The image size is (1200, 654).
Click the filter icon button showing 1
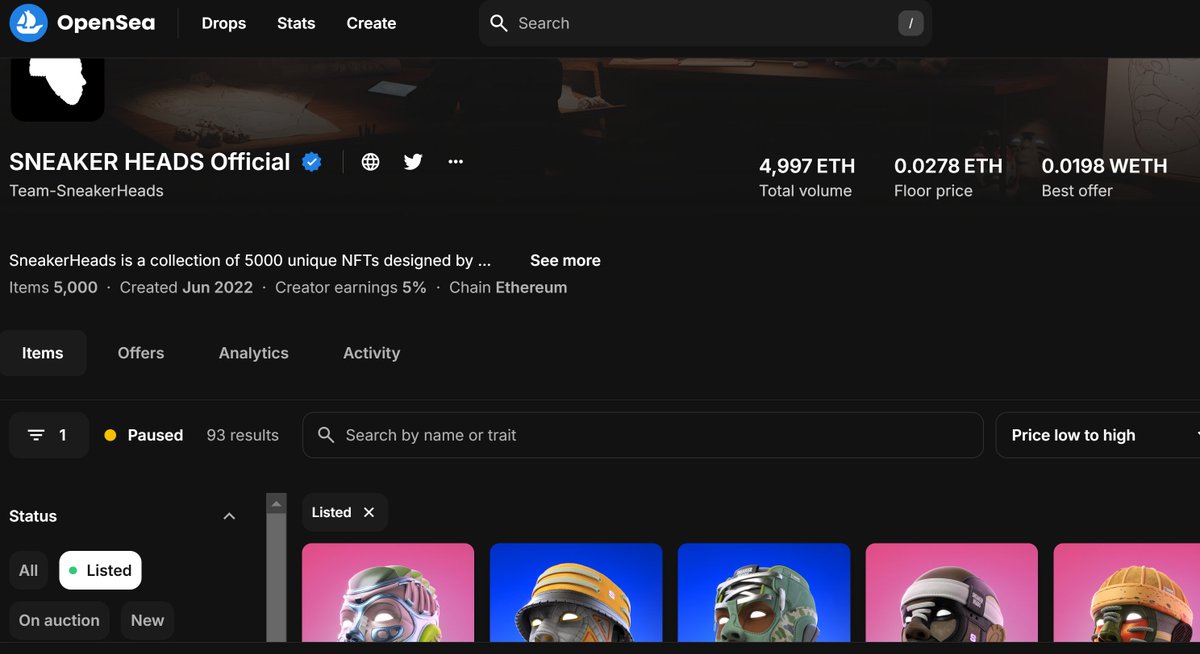point(49,435)
